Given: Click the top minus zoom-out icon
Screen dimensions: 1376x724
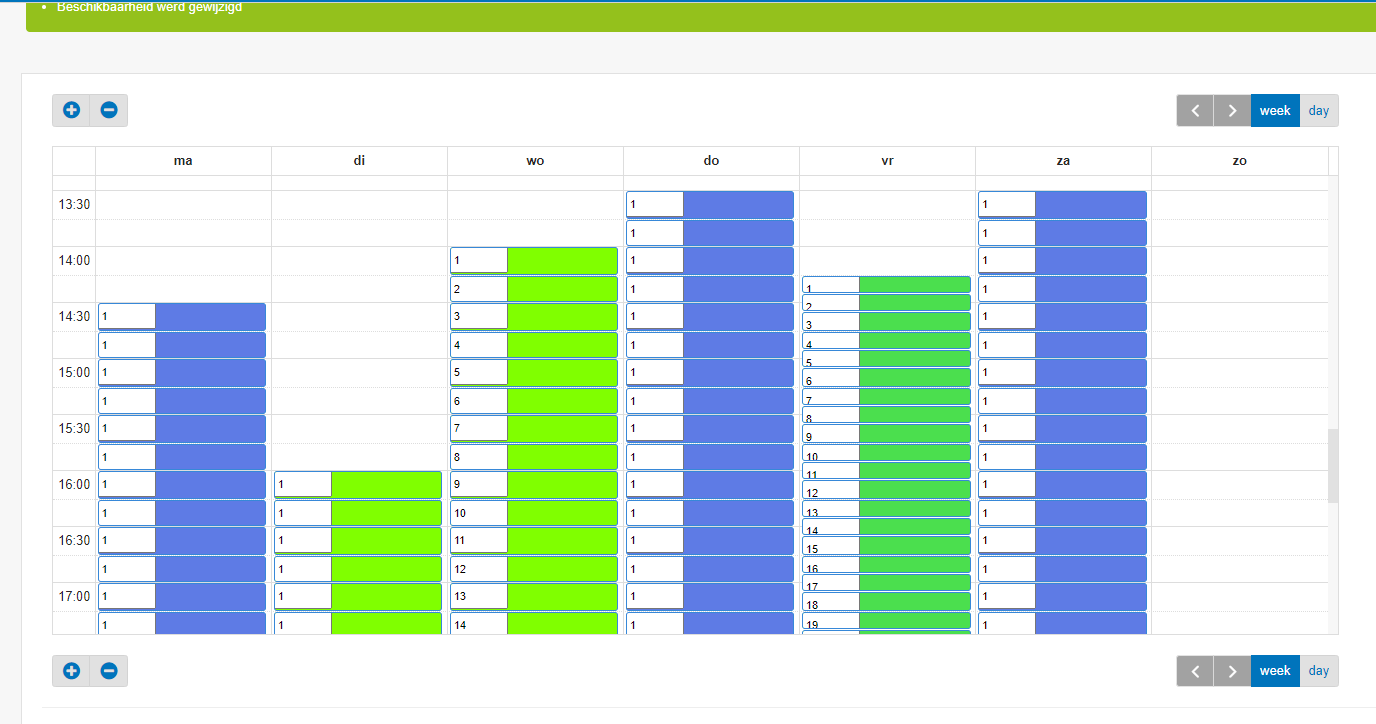Looking at the screenshot, I should 109,110.
